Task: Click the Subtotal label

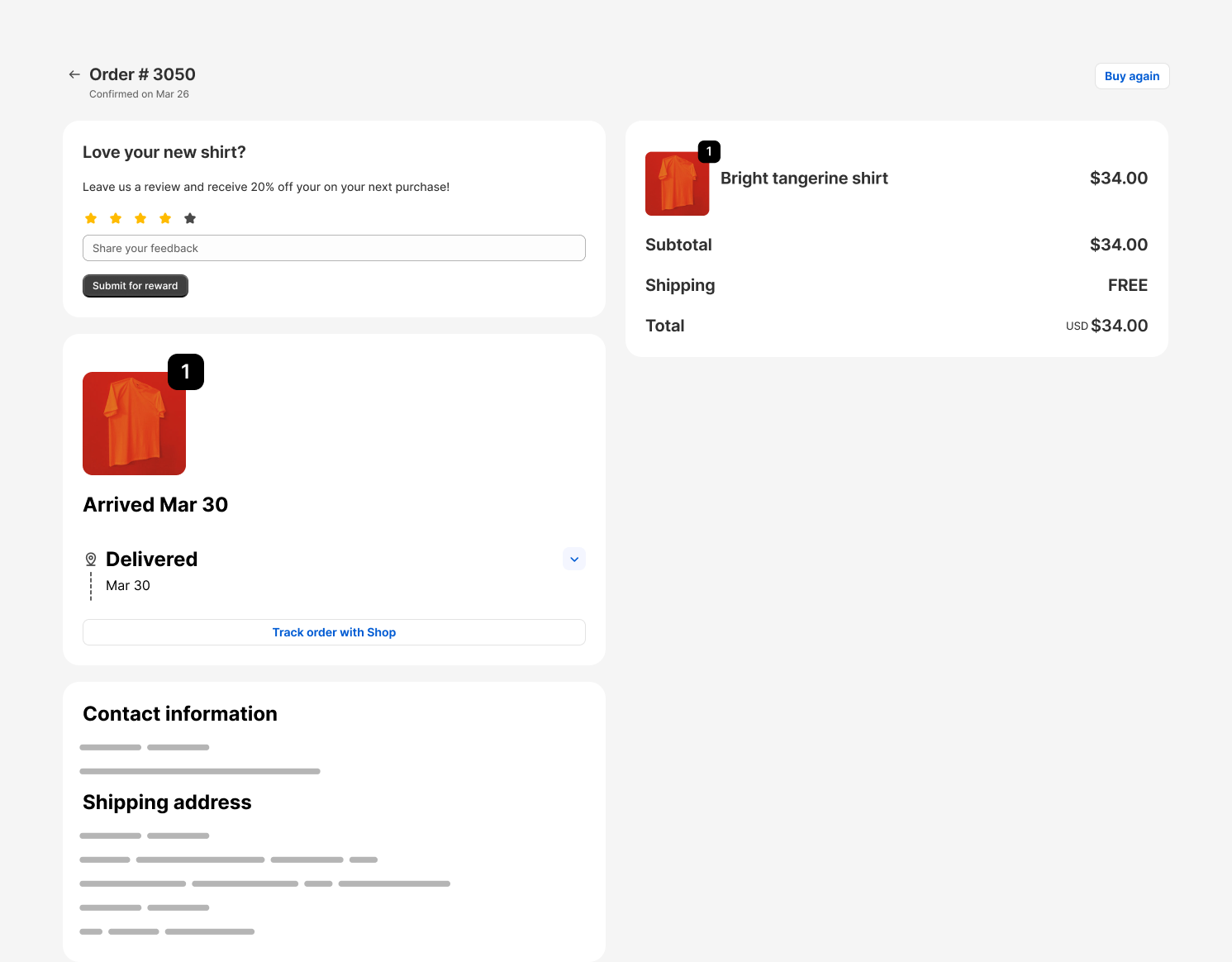Action: [x=678, y=245]
